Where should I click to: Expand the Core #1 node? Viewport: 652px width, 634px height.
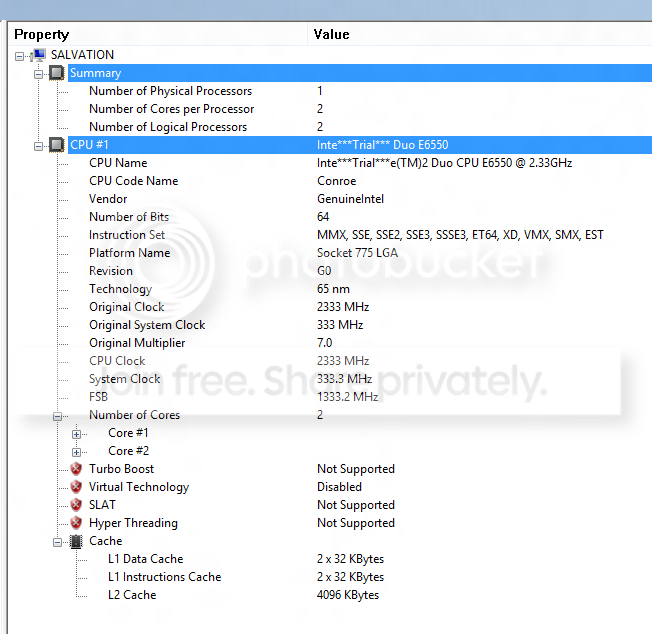pos(77,434)
